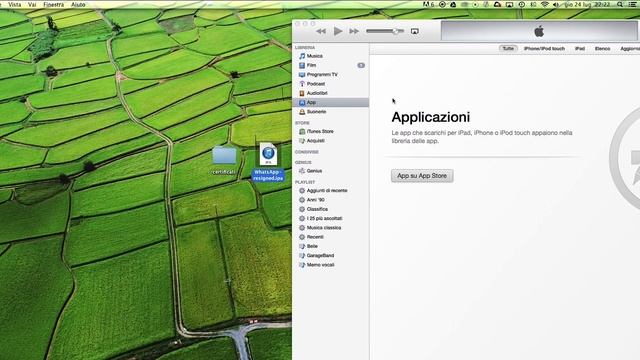Click the AirPlay icon in iTunes toolbar
Viewport: 640px width, 360px height.
tap(415, 31)
